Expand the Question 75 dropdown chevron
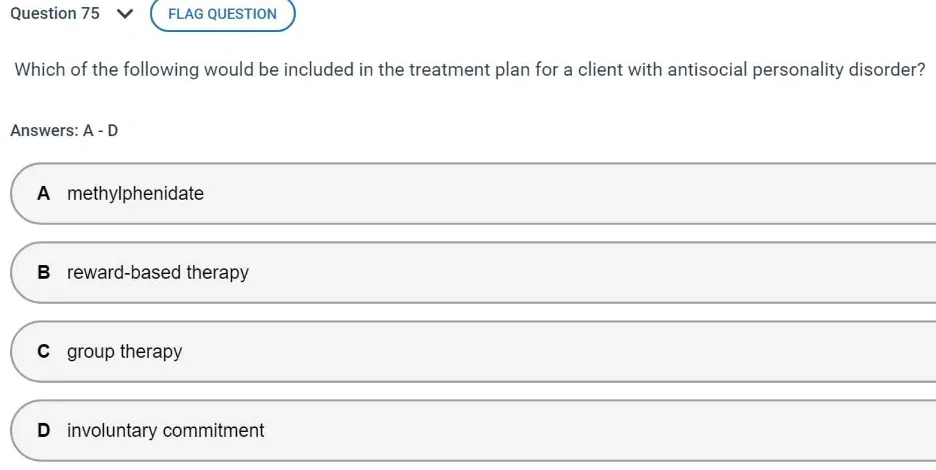Screen dimensions: 936x470 coord(124,14)
